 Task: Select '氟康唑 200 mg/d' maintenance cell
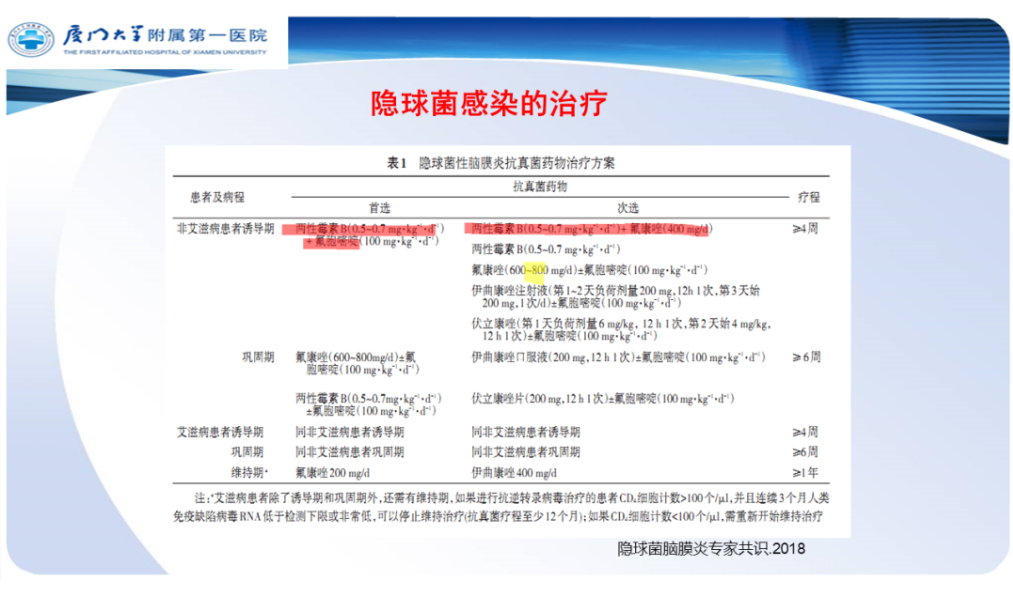click(333, 473)
